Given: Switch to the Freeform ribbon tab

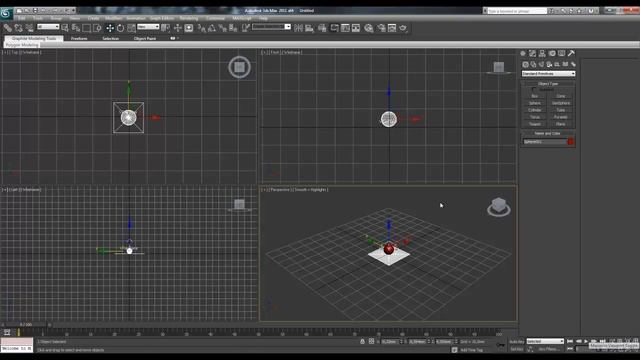Looking at the screenshot, I should click(79, 38).
